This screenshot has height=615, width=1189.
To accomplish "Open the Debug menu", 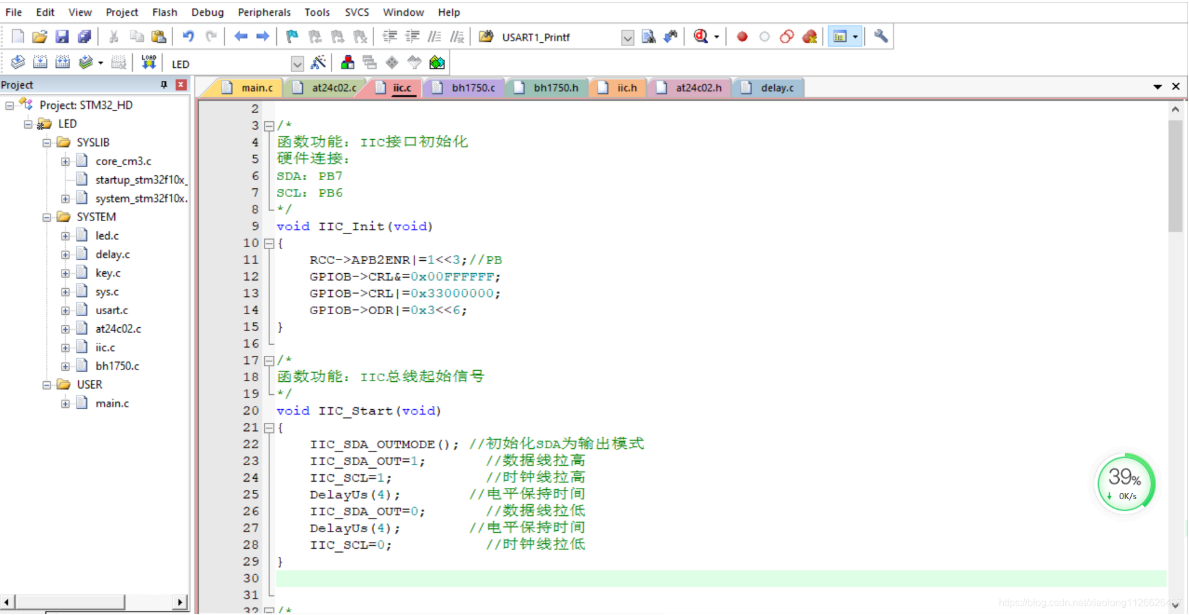I will click(208, 12).
